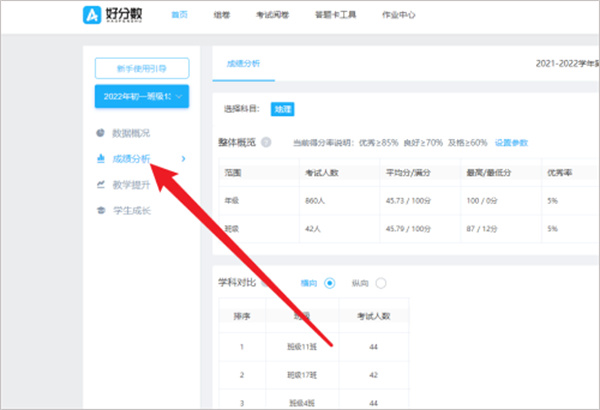Select 成绩分析 in the left sidebar
Screen dimensions: 600x410
pyautogui.click(x=131, y=158)
